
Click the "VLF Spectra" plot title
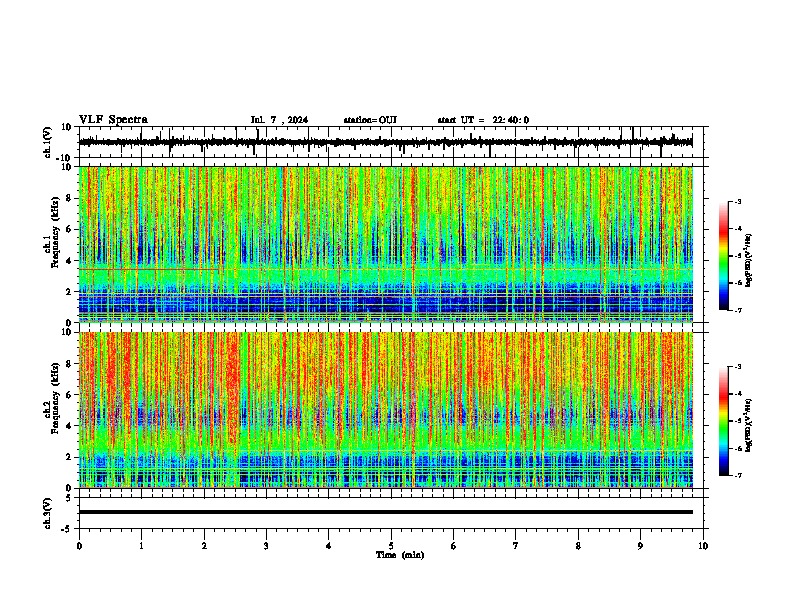coord(113,120)
